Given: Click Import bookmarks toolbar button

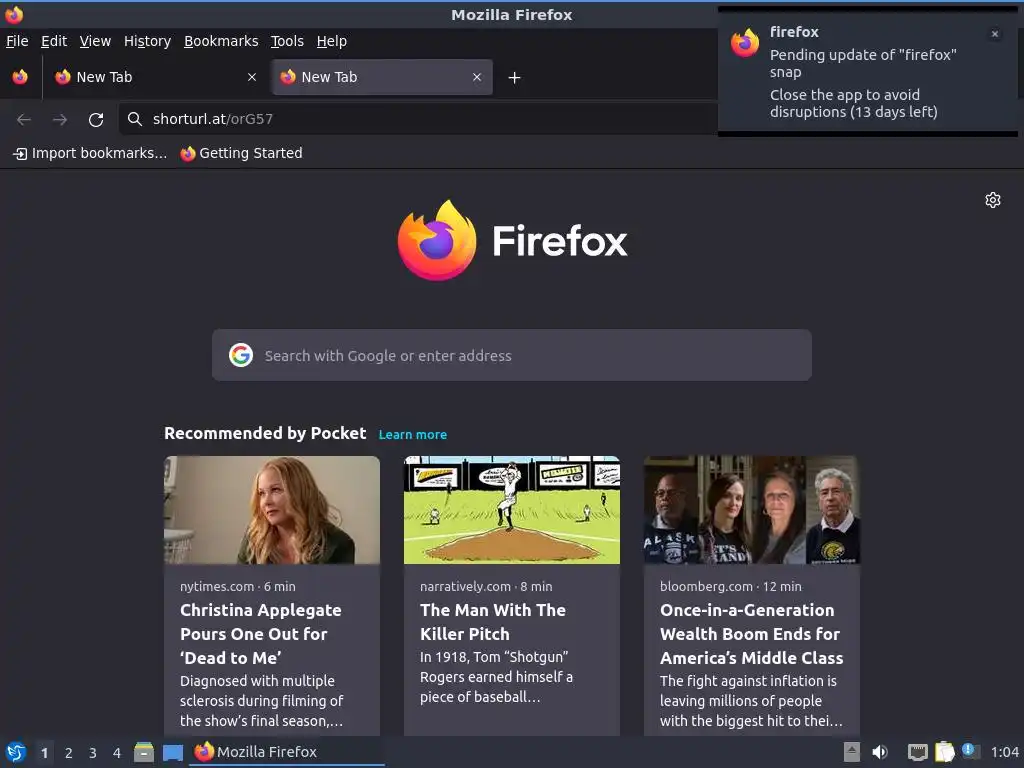Looking at the screenshot, I should (90, 153).
